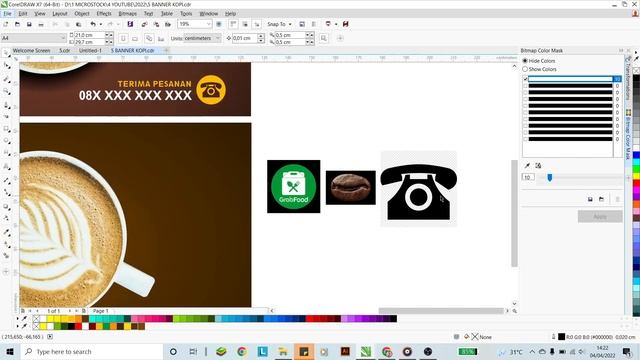Viewport: 640px width, 360px height.
Task: Click the tolerance value field showing 10
Action: pyautogui.click(x=528, y=178)
